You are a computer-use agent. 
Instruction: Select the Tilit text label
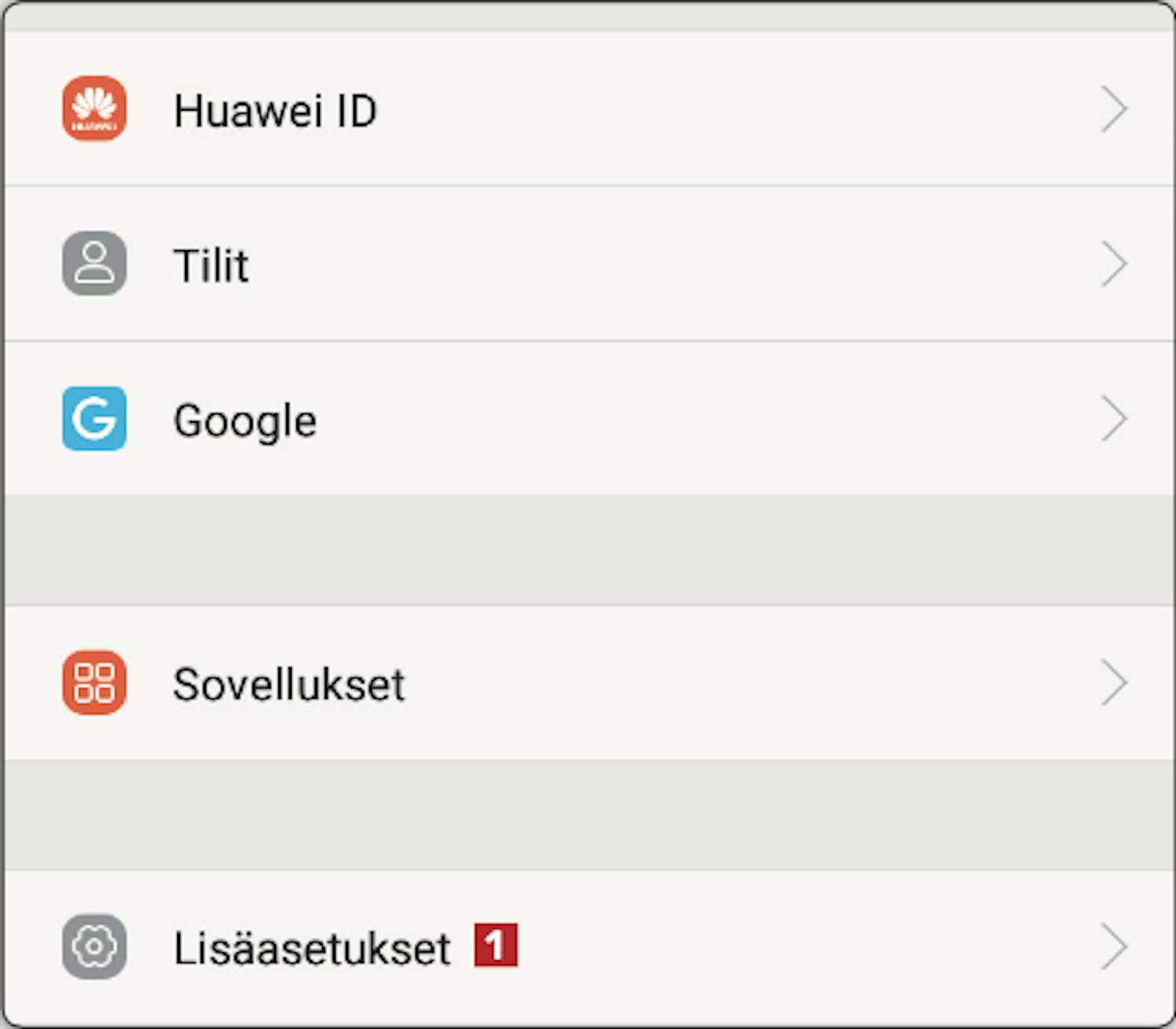pyautogui.click(x=211, y=265)
